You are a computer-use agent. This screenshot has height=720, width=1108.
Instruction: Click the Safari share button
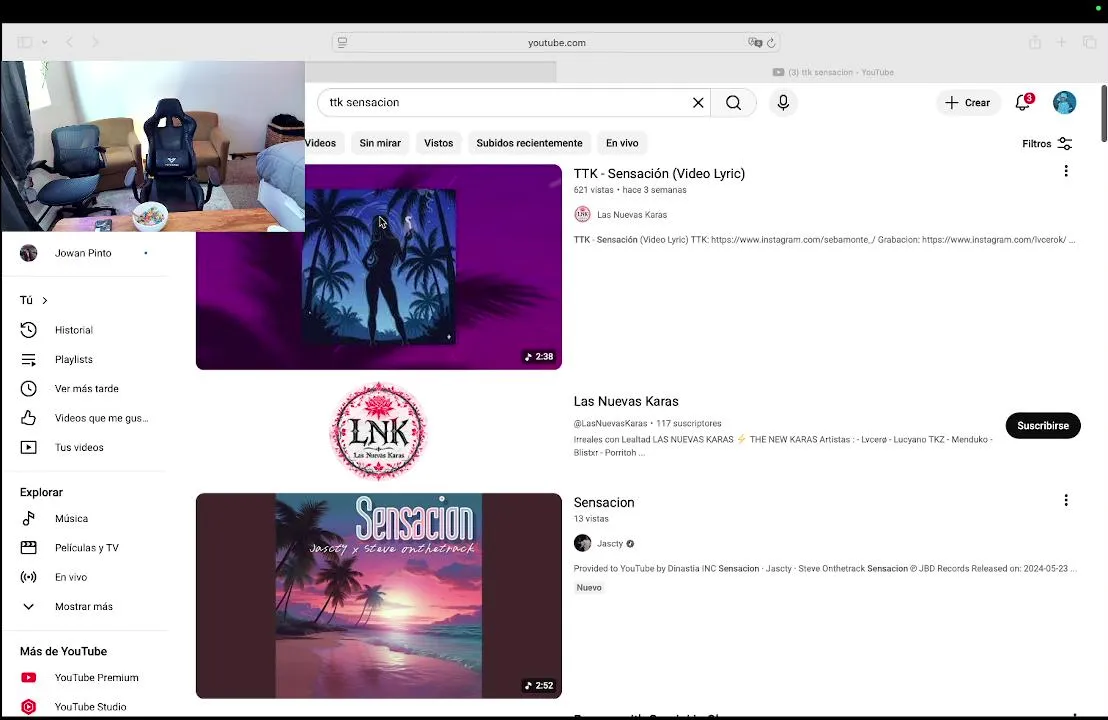click(1035, 42)
